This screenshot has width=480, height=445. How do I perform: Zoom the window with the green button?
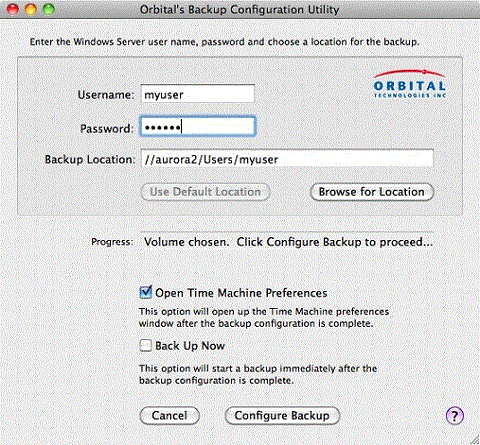pyautogui.click(x=49, y=9)
